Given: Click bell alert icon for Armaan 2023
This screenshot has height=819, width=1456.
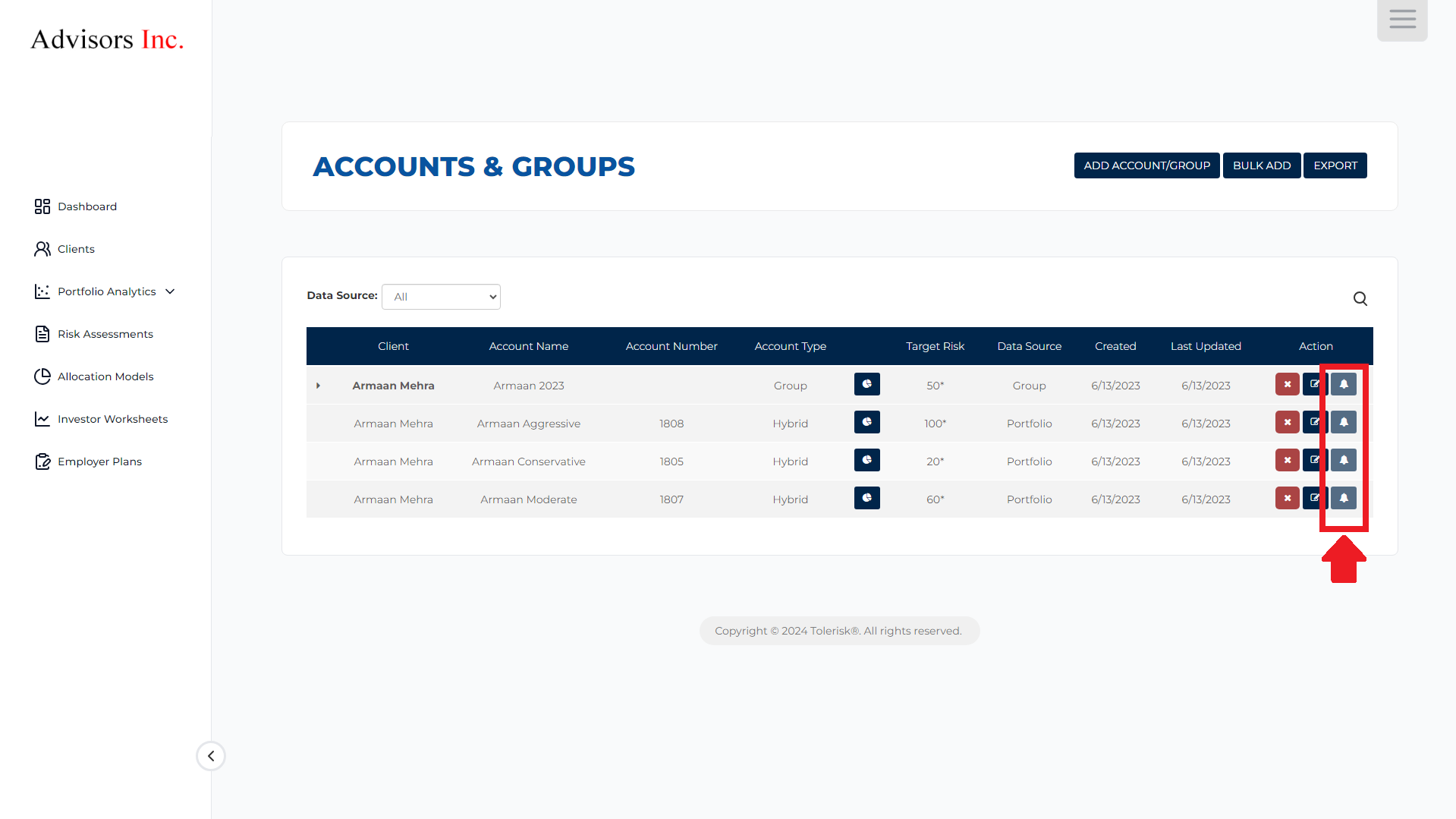Looking at the screenshot, I should pyautogui.click(x=1344, y=385).
